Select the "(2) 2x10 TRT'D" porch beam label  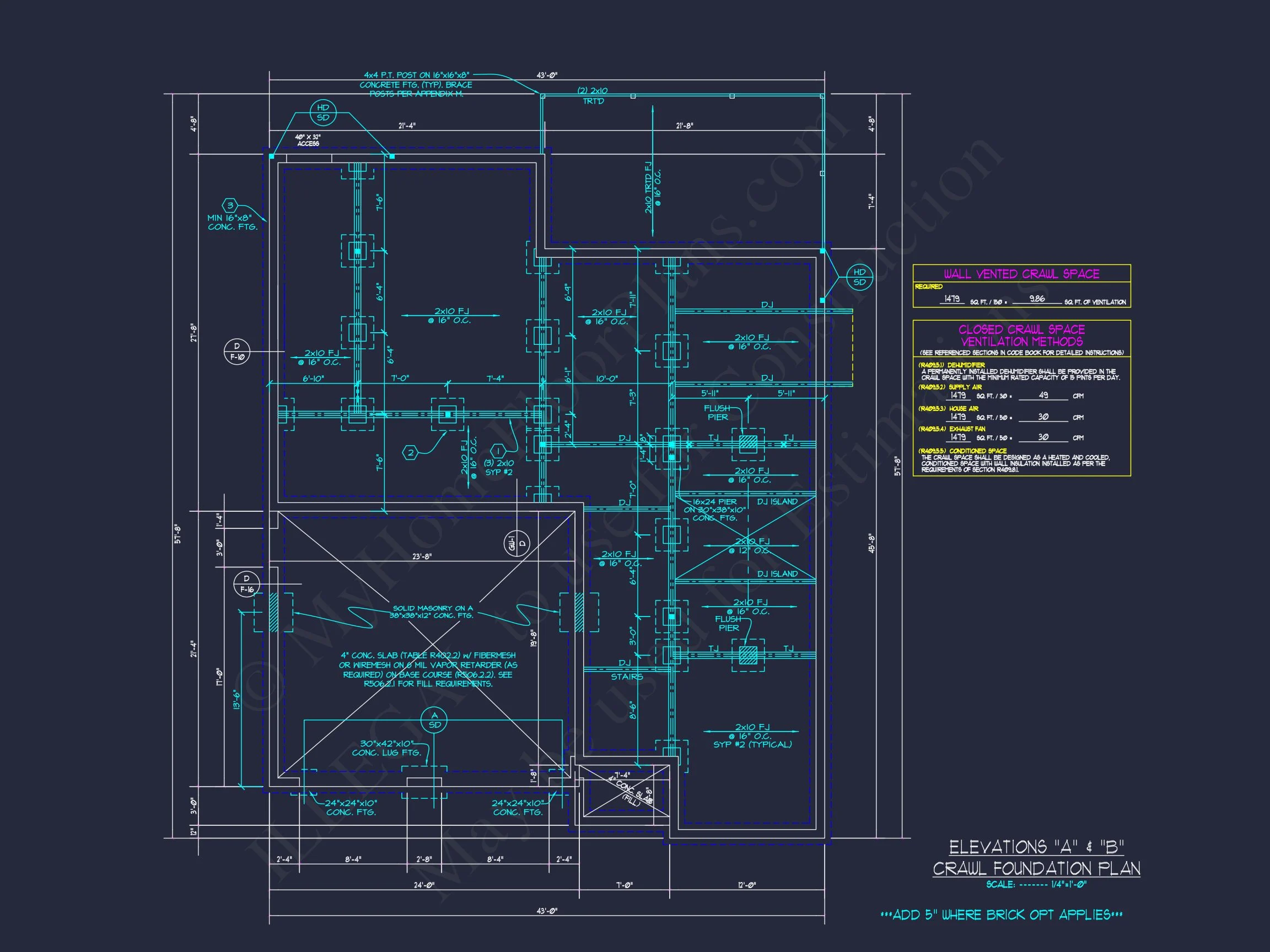(x=593, y=96)
